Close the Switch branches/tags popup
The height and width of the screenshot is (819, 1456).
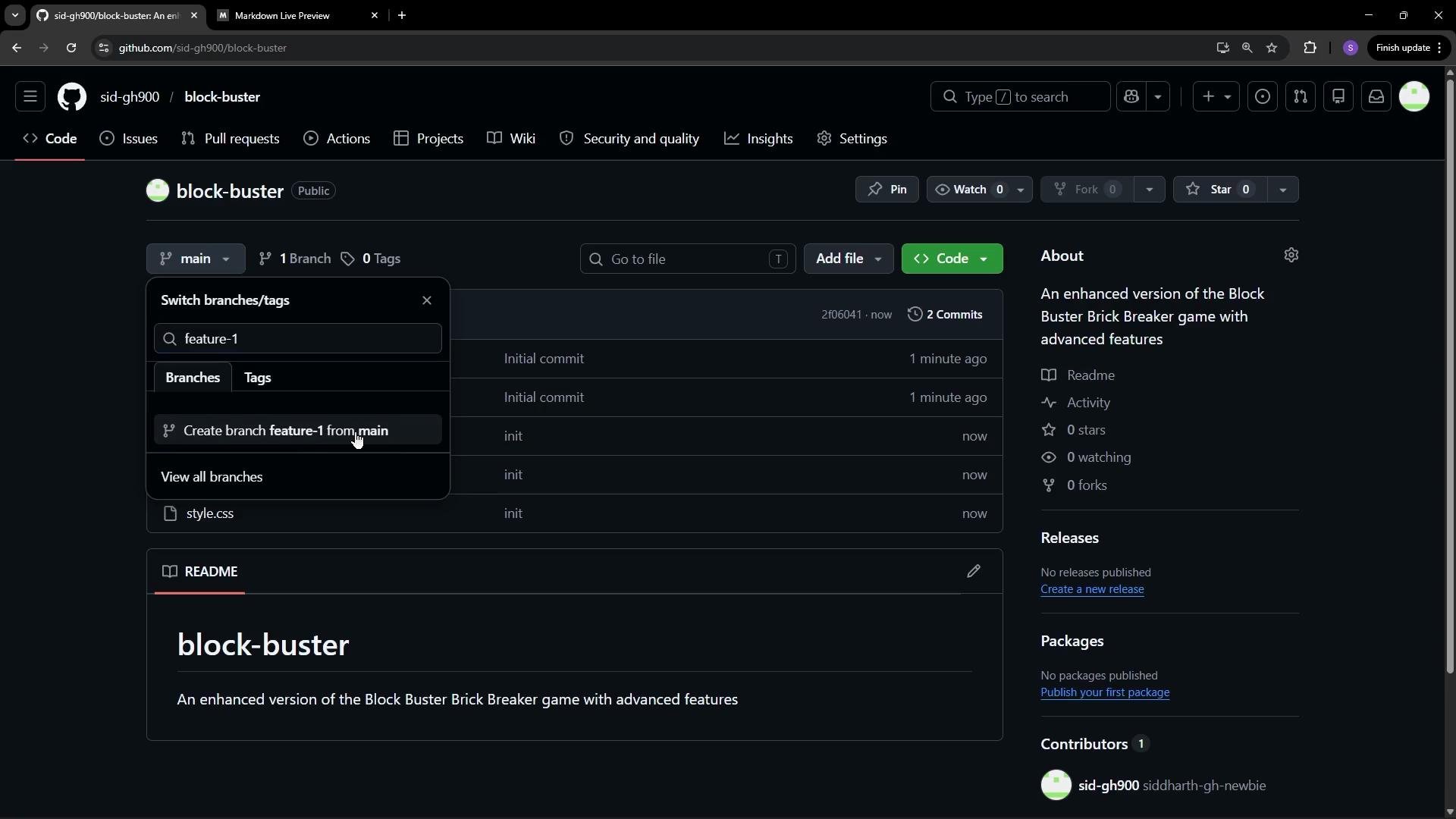click(x=427, y=300)
